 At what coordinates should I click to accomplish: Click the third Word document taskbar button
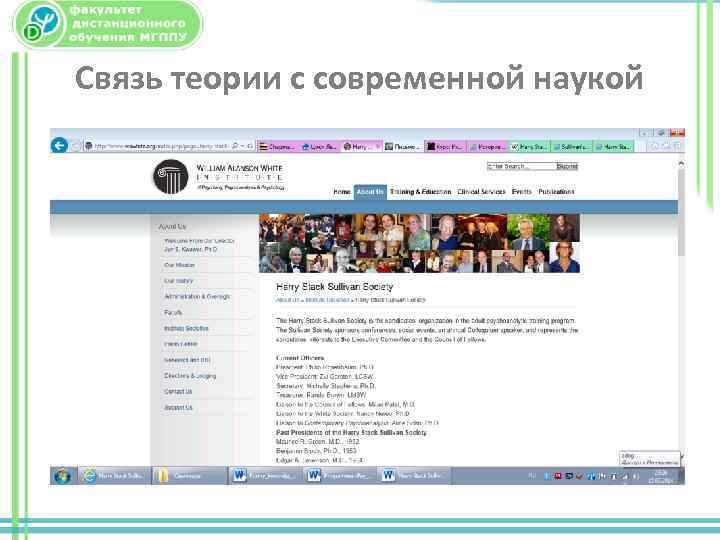pos(415,476)
